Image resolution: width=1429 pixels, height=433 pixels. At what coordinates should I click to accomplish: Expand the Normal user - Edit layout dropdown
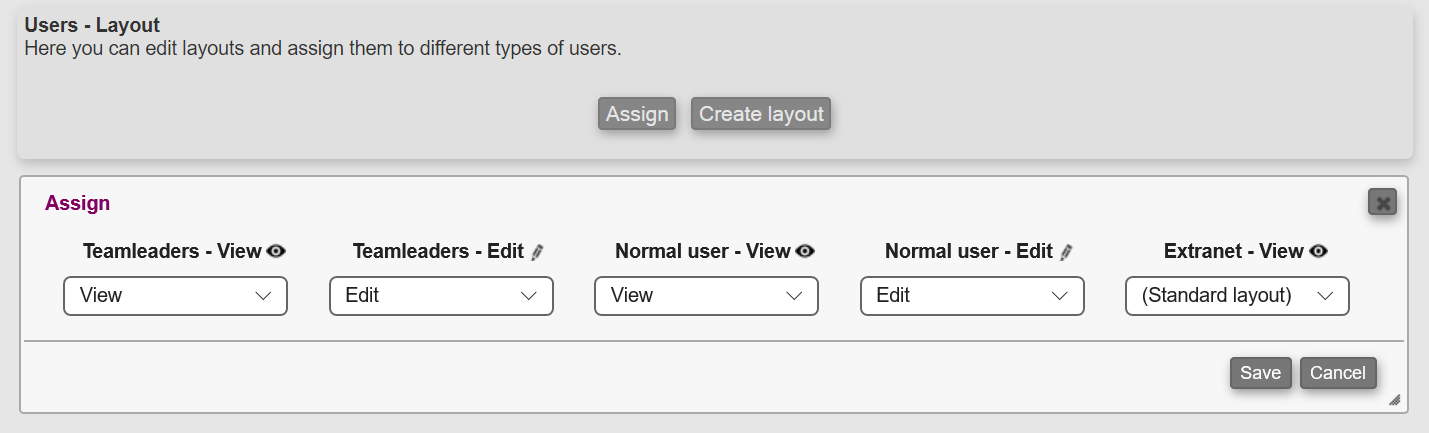pyautogui.click(x=972, y=296)
